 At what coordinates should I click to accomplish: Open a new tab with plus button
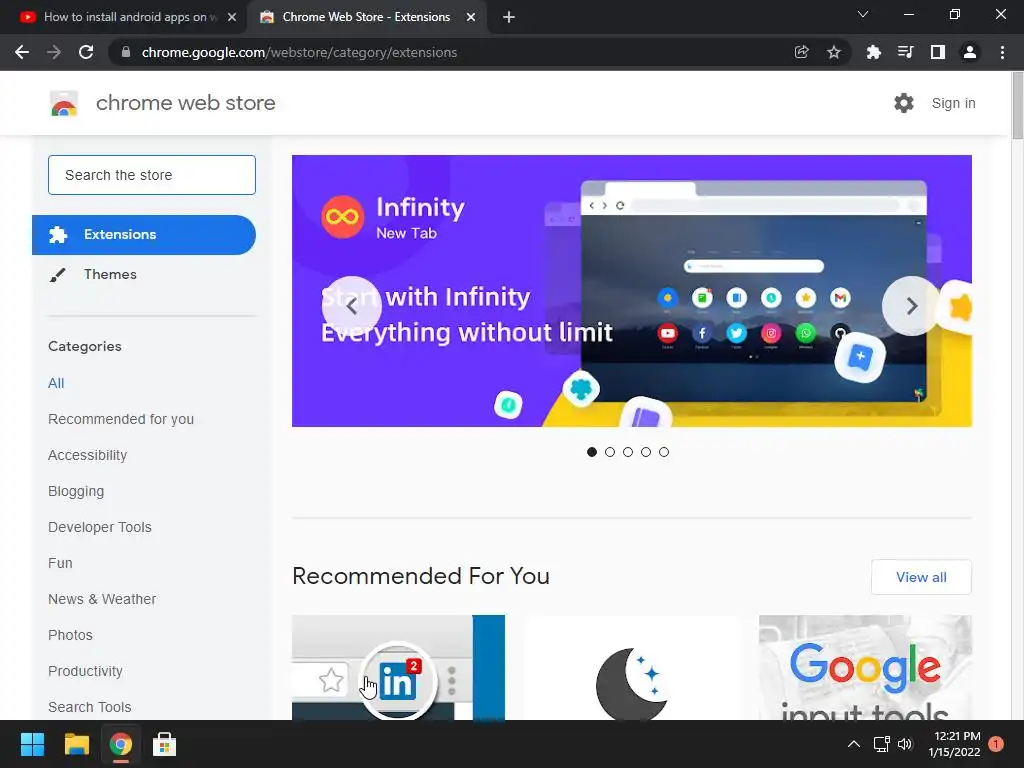point(509,17)
